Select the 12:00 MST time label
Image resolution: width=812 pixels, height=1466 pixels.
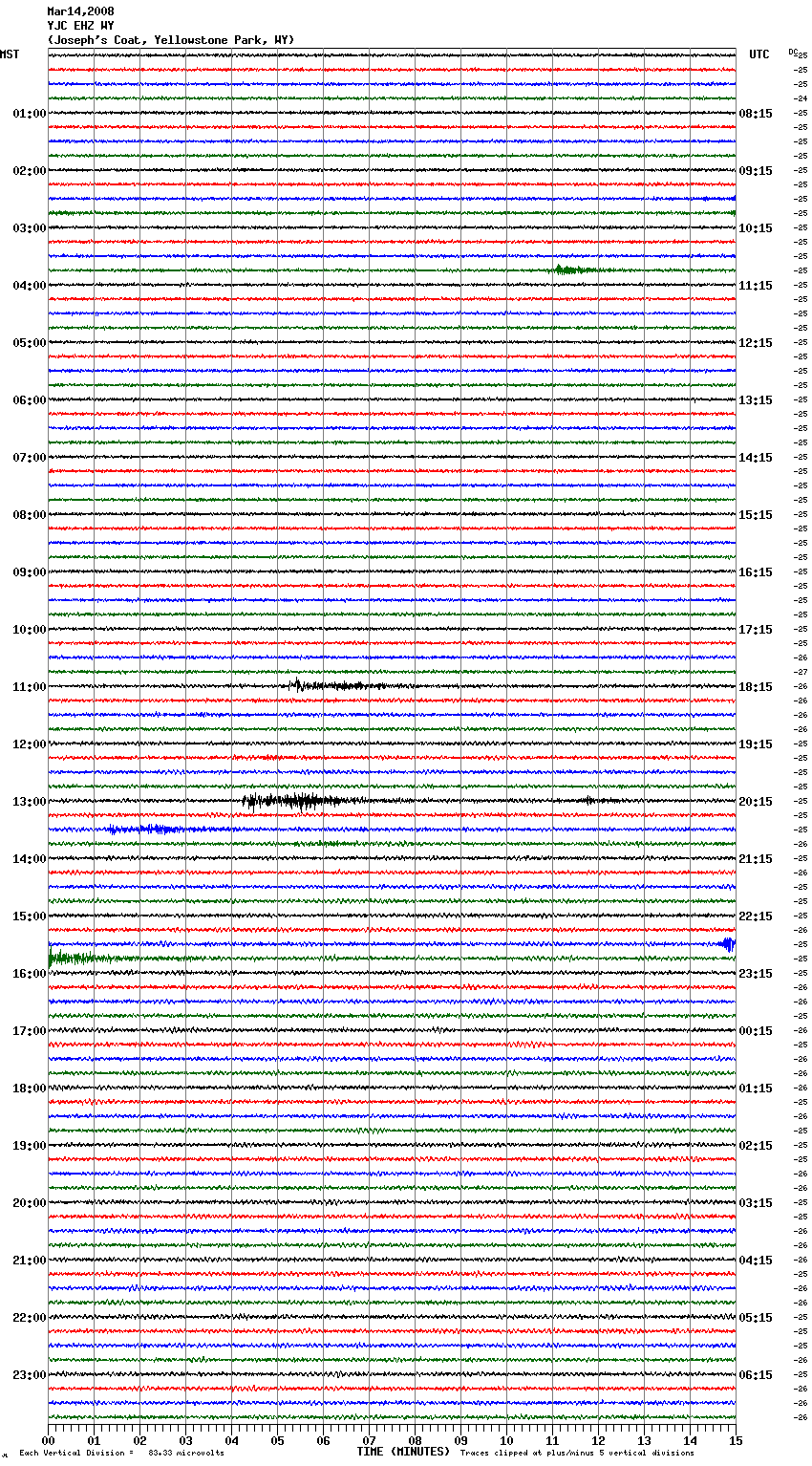[30, 744]
